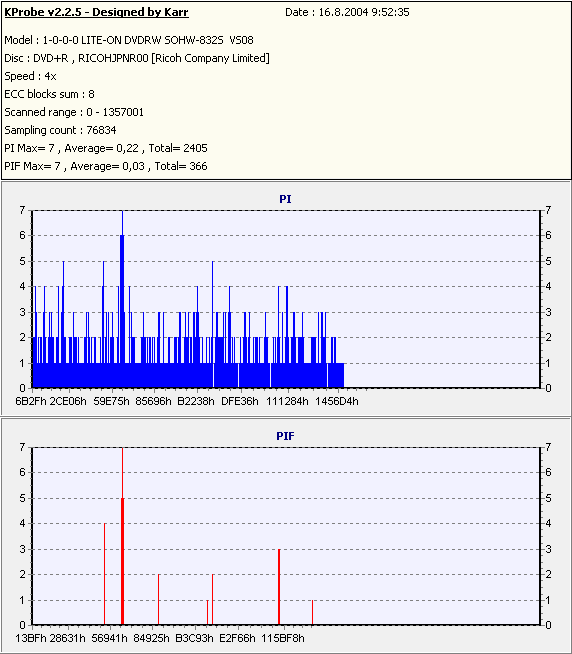Click the '115BF8h' label on PIF chart axis
This screenshot has height=654, width=572.
point(283,638)
